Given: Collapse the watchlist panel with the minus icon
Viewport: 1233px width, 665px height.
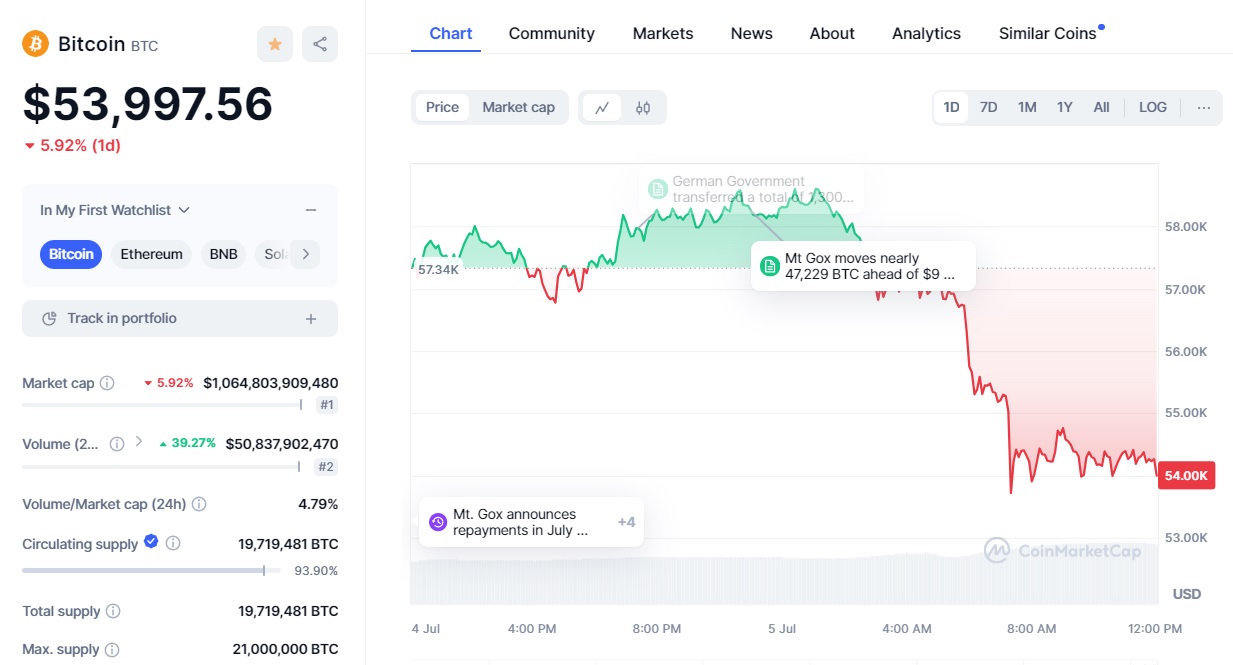Looking at the screenshot, I should [311, 210].
